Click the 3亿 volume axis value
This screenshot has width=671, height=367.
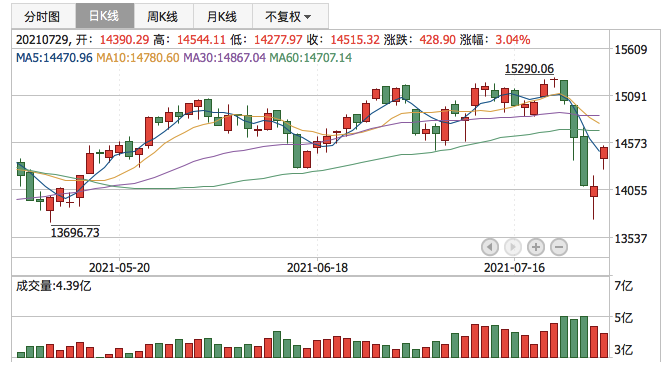coord(623,350)
